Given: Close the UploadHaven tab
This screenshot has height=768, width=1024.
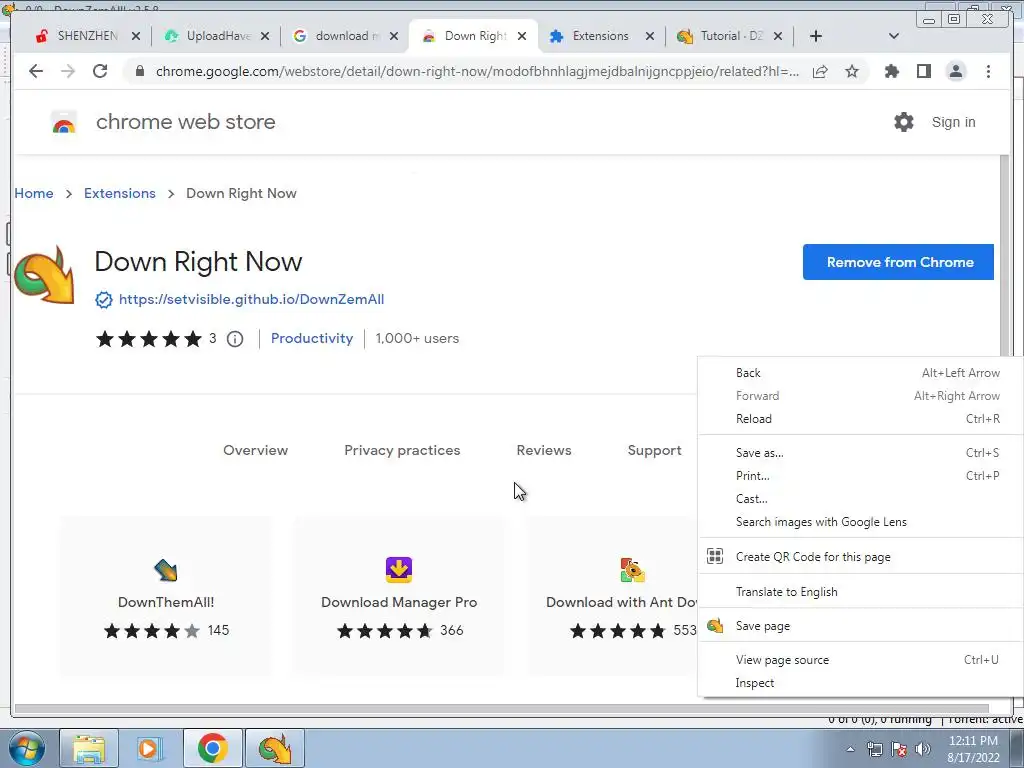Looking at the screenshot, I should (x=264, y=37).
